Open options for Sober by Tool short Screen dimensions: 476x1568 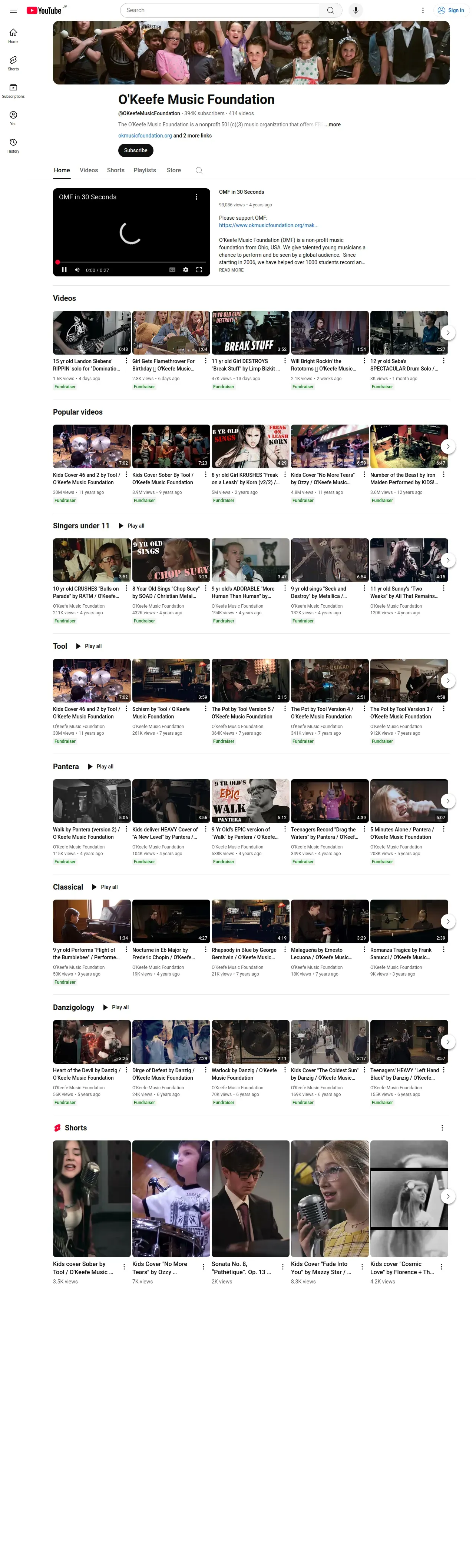[x=125, y=1267]
